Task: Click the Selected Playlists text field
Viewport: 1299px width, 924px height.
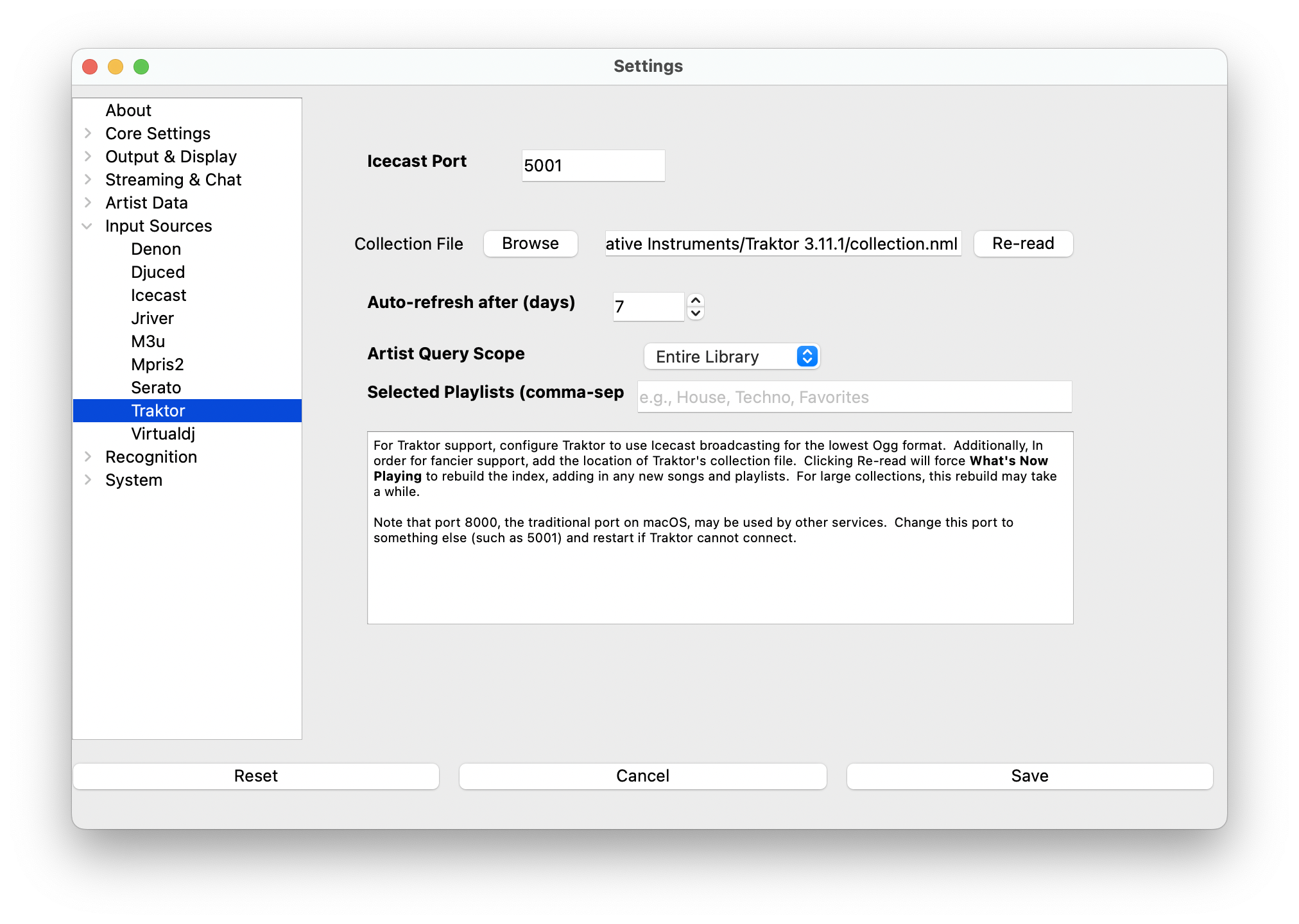Action: click(x=854, y=397)
